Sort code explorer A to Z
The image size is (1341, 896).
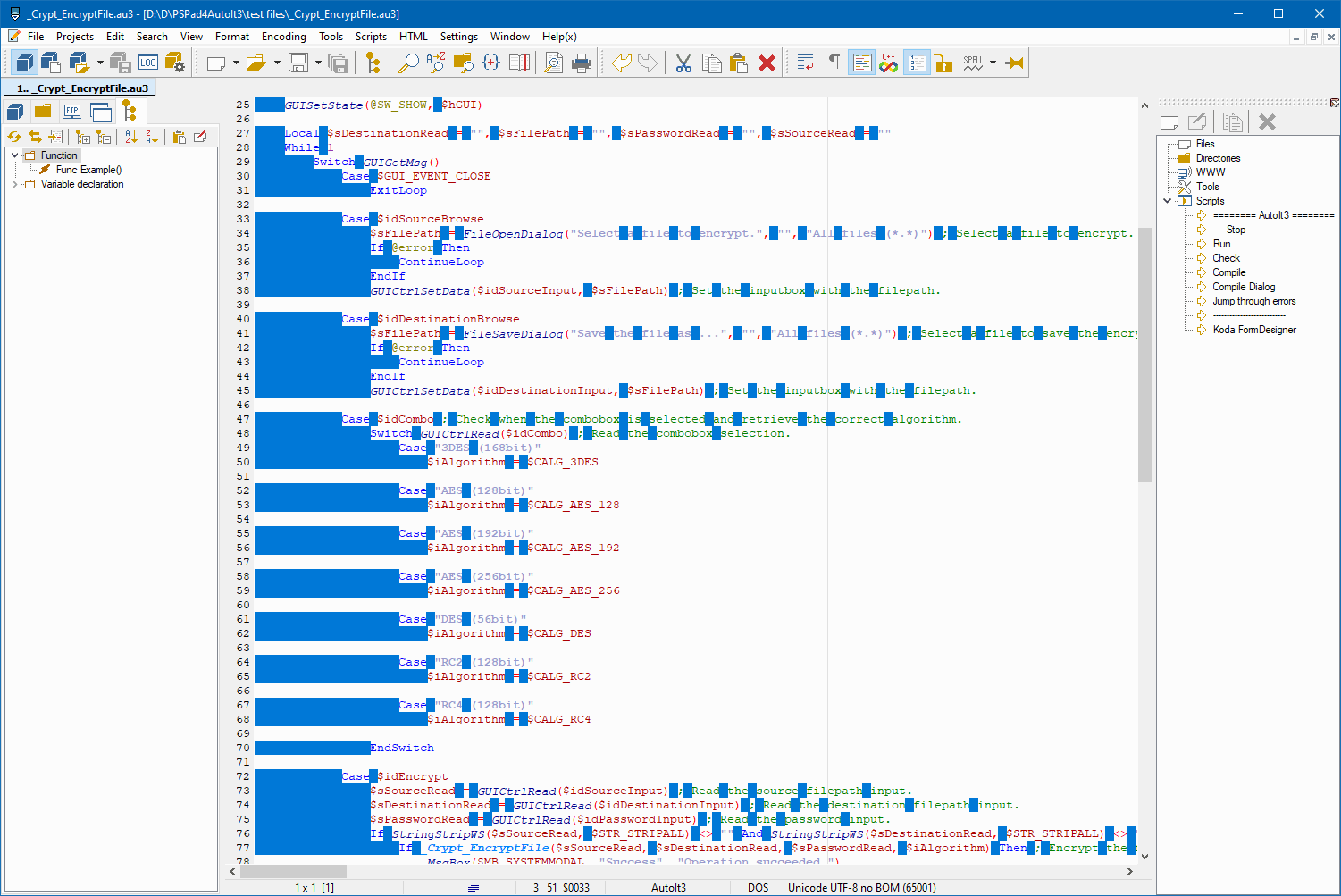131,137
